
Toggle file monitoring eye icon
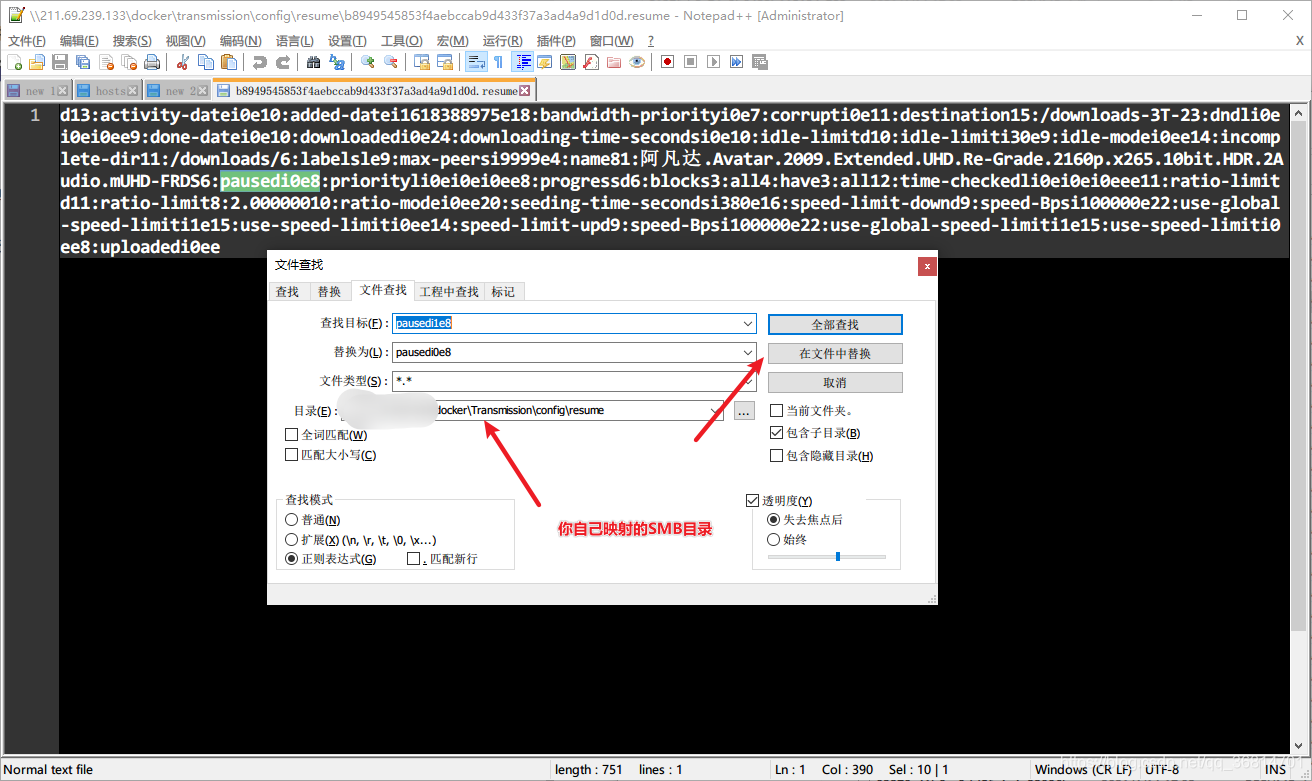pyautogui.click(x=637, y=62)
